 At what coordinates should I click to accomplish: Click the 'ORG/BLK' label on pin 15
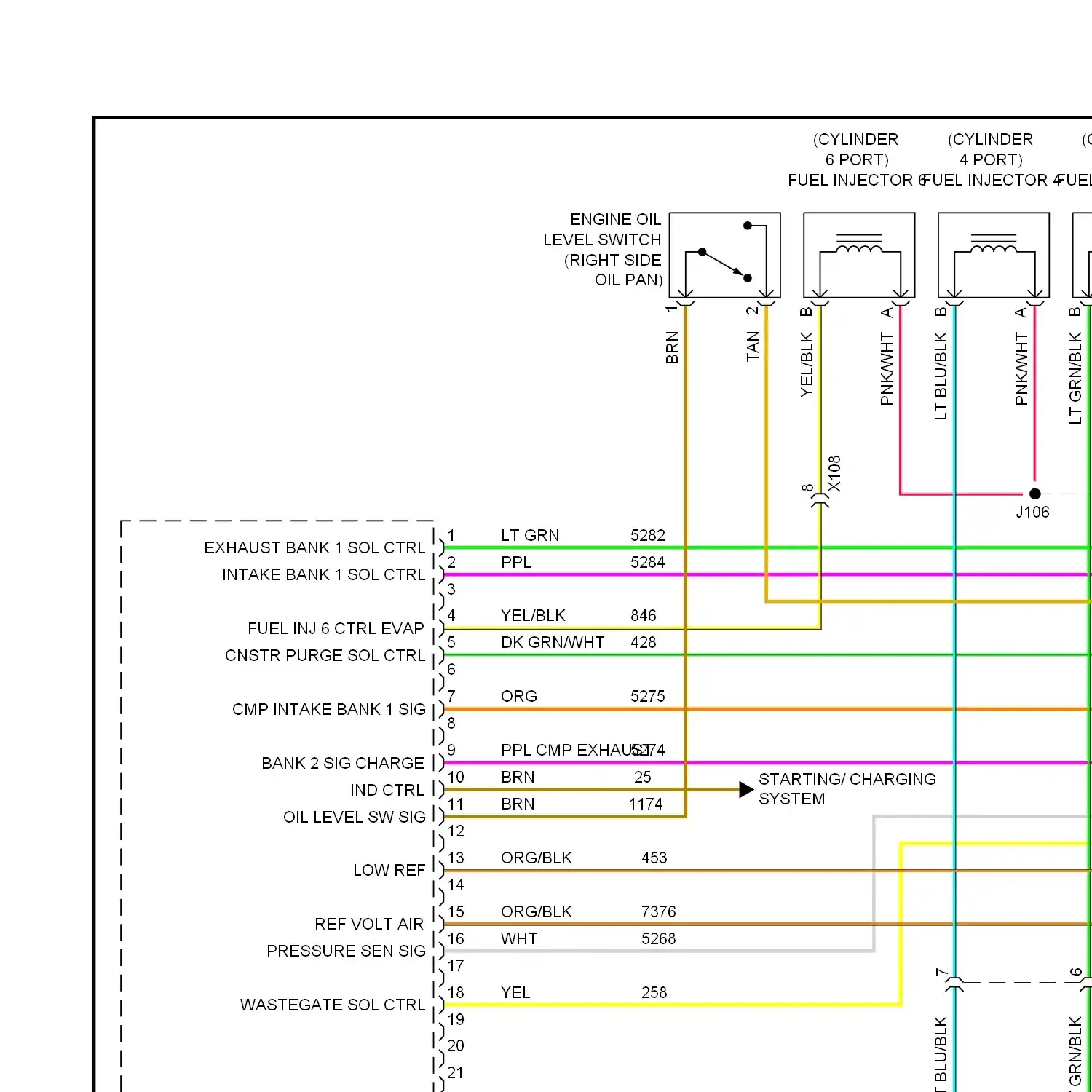click(x=537, y=911)
